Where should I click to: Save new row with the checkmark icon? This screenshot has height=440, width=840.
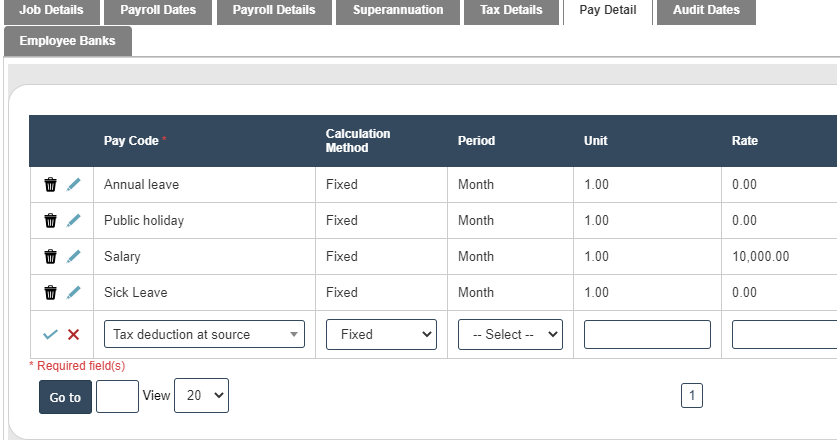coord(50,335)
